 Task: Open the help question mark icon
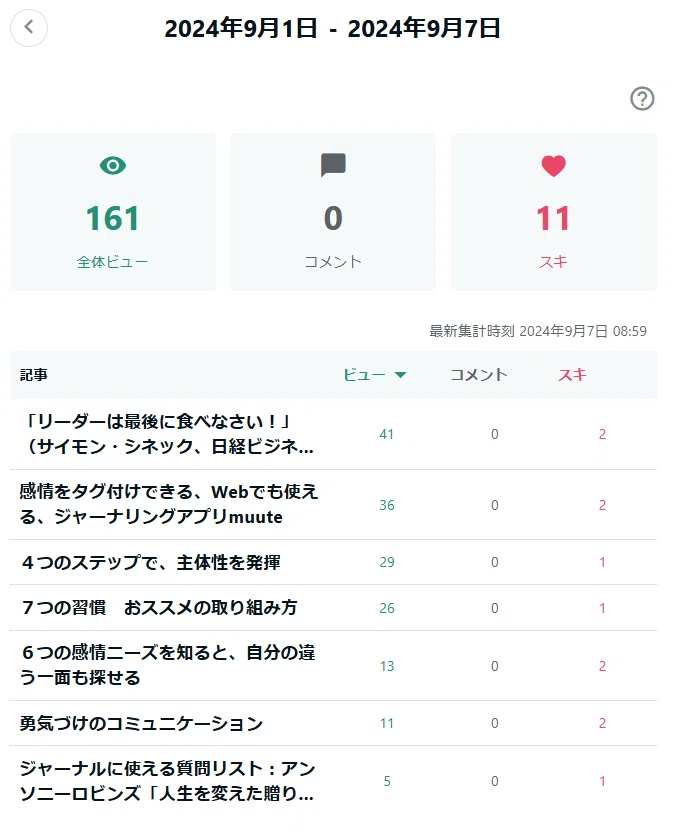(642, 98)
